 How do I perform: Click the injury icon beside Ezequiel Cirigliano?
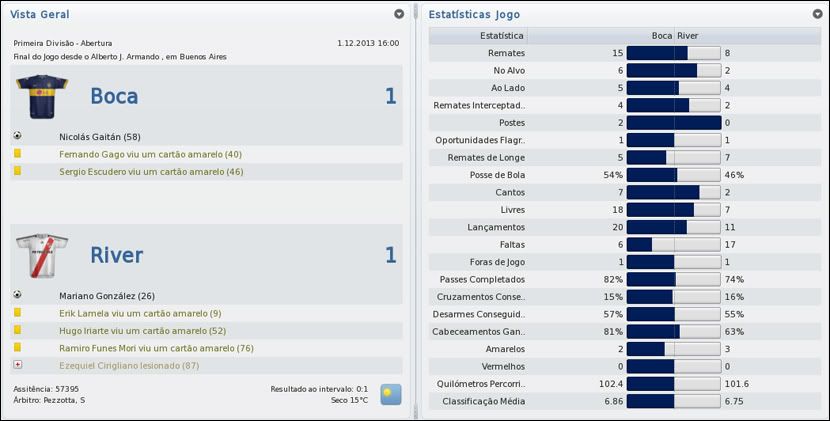[18, 366]
